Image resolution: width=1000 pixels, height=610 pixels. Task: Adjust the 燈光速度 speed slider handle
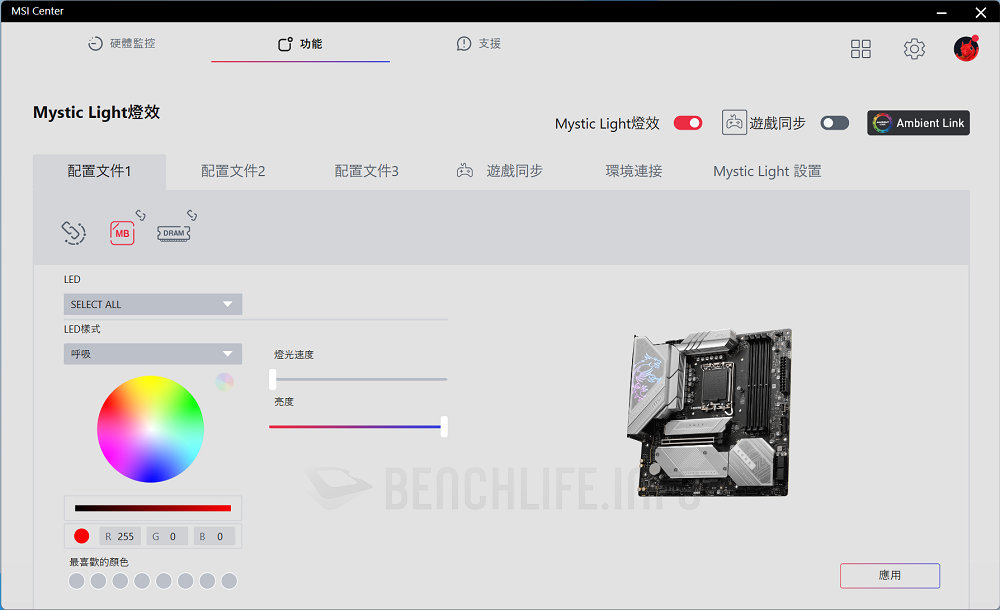[x=273, y=379]
